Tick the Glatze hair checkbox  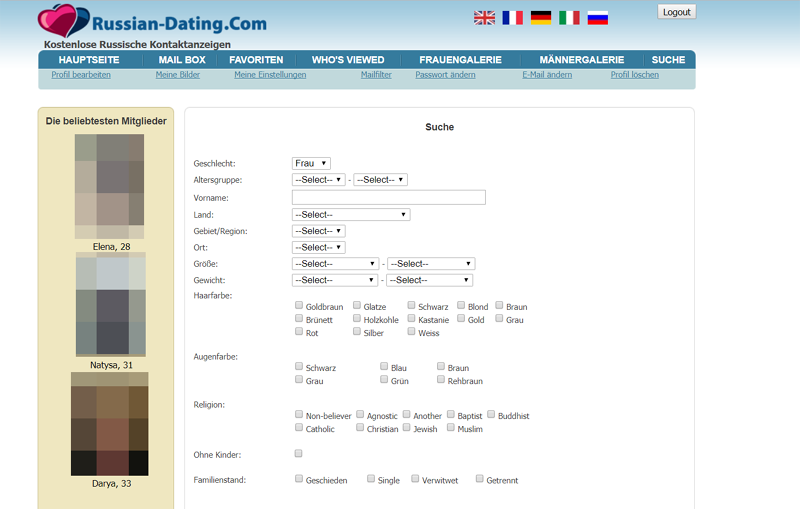[x=357, y=305]
